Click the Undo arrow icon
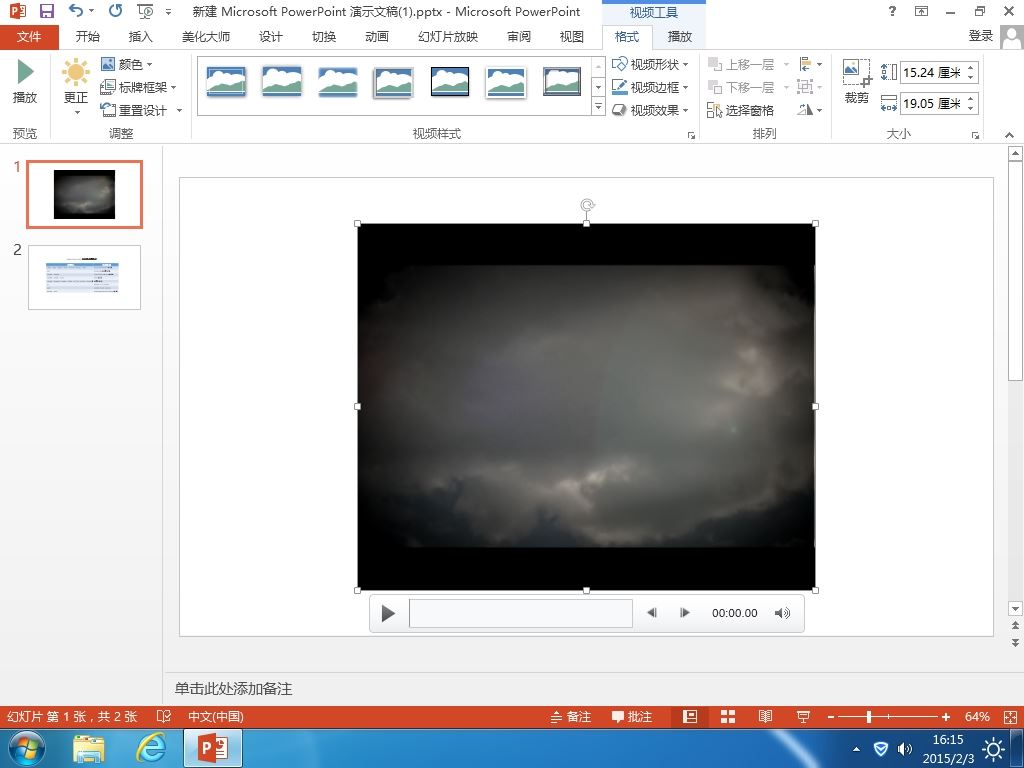Viewport: 1024px width, 768px height. [x=76, y=11]
